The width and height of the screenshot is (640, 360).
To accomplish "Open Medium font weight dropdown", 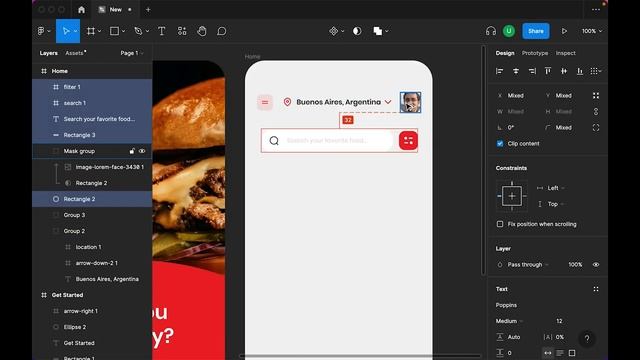I will point(510,321).
